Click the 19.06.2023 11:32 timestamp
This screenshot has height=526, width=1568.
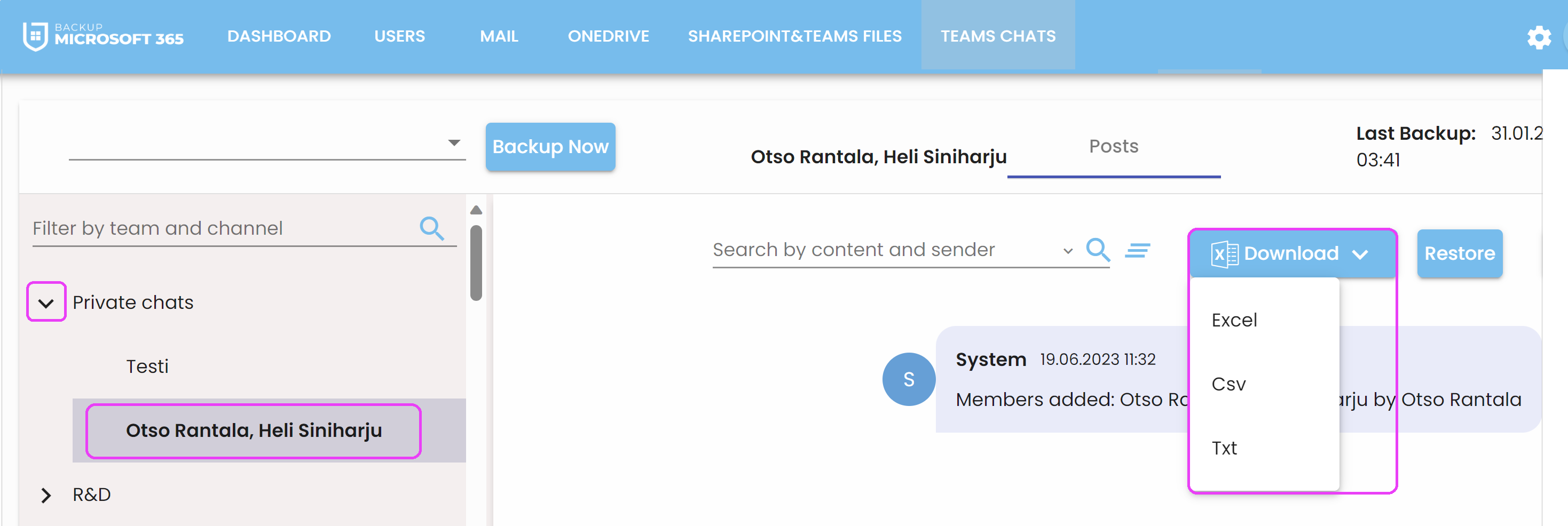point(1097,360)
